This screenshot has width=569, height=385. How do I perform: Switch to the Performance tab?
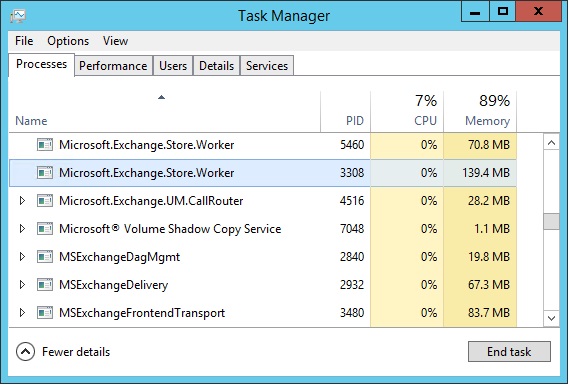tap(113, 66)
